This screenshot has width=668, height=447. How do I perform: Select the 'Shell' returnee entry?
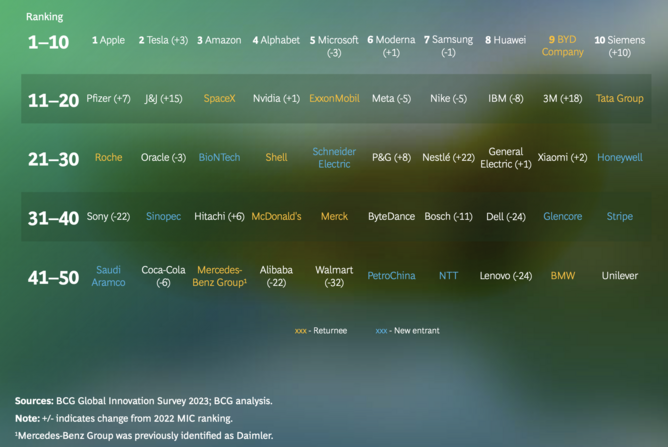point(276,157)
